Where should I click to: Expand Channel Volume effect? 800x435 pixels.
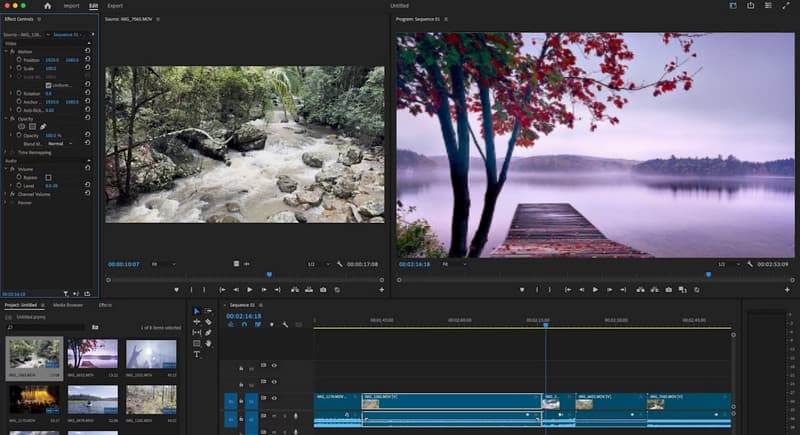6,194
